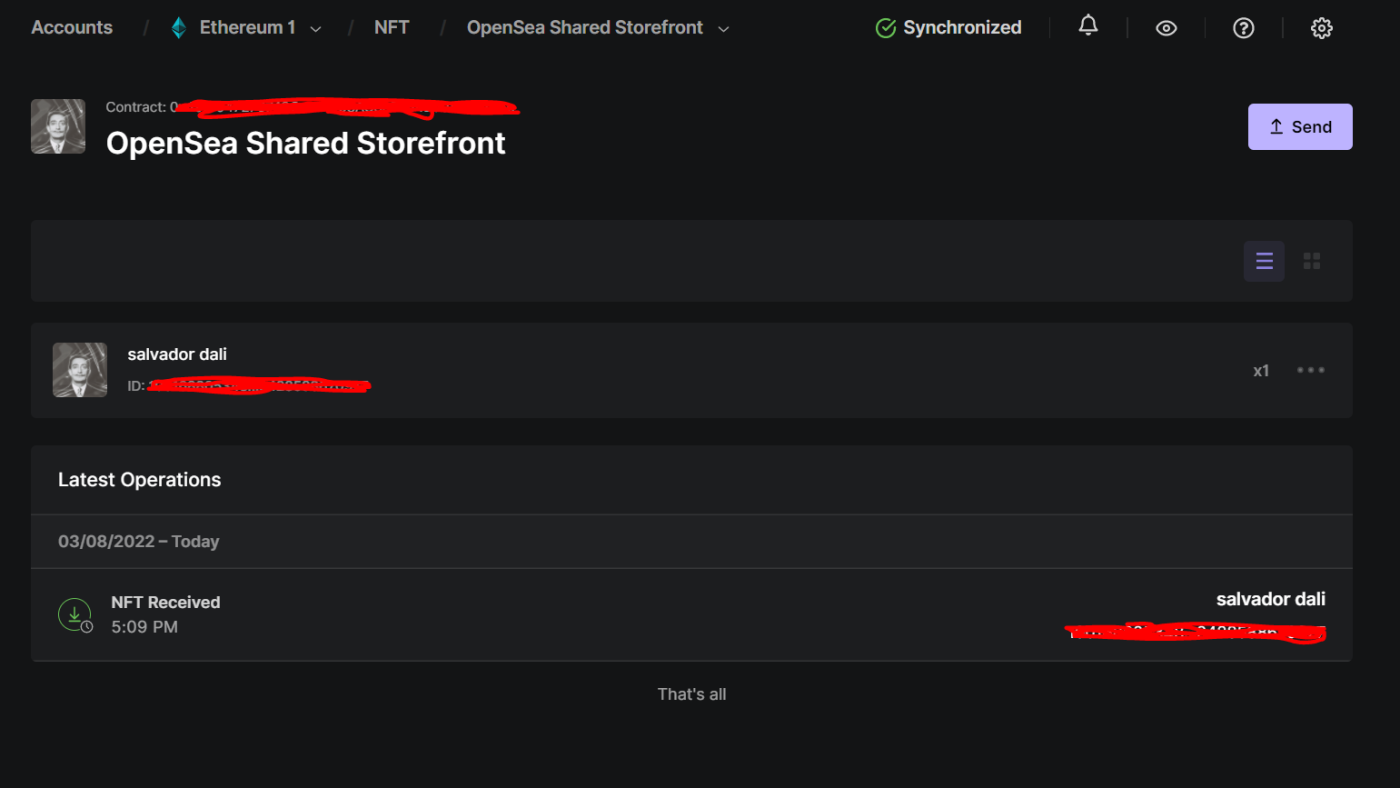
Task: Click OpenSea Shared Storefront breadcrumb label
Action: pos(585,27)
